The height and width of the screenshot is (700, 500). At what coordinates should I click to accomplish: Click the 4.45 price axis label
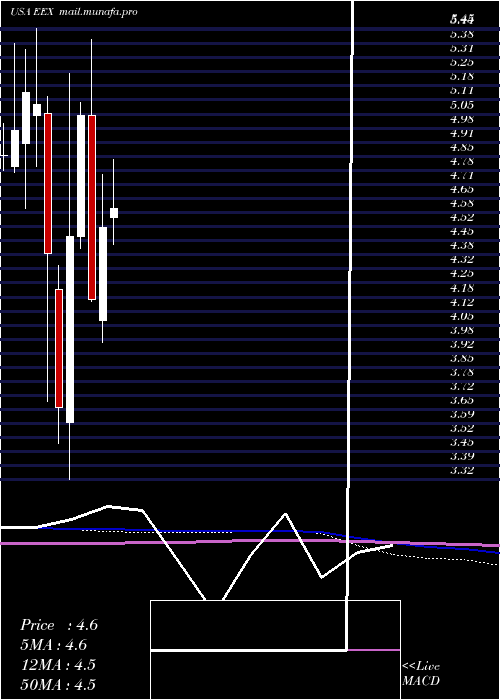pyautogui.click(x=462, y=231)
